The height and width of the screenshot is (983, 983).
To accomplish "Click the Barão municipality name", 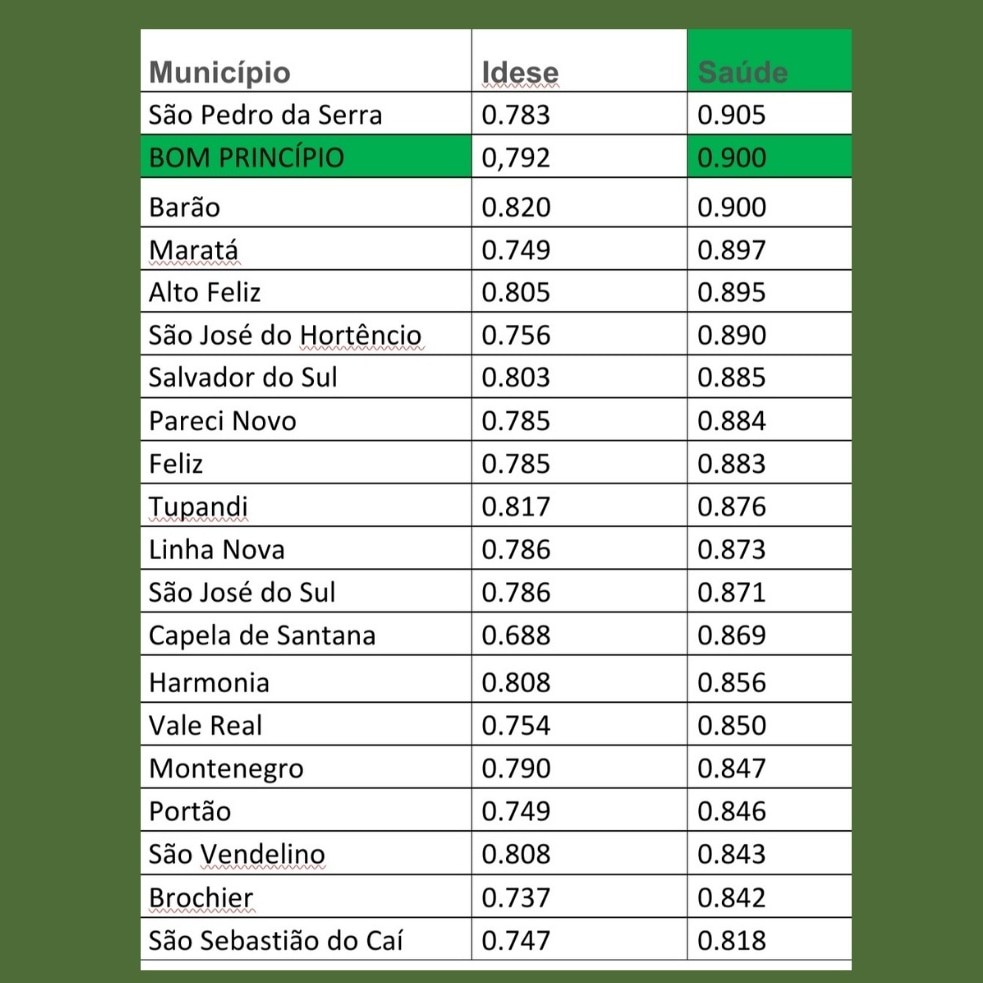I will click(x=185, y=207).
